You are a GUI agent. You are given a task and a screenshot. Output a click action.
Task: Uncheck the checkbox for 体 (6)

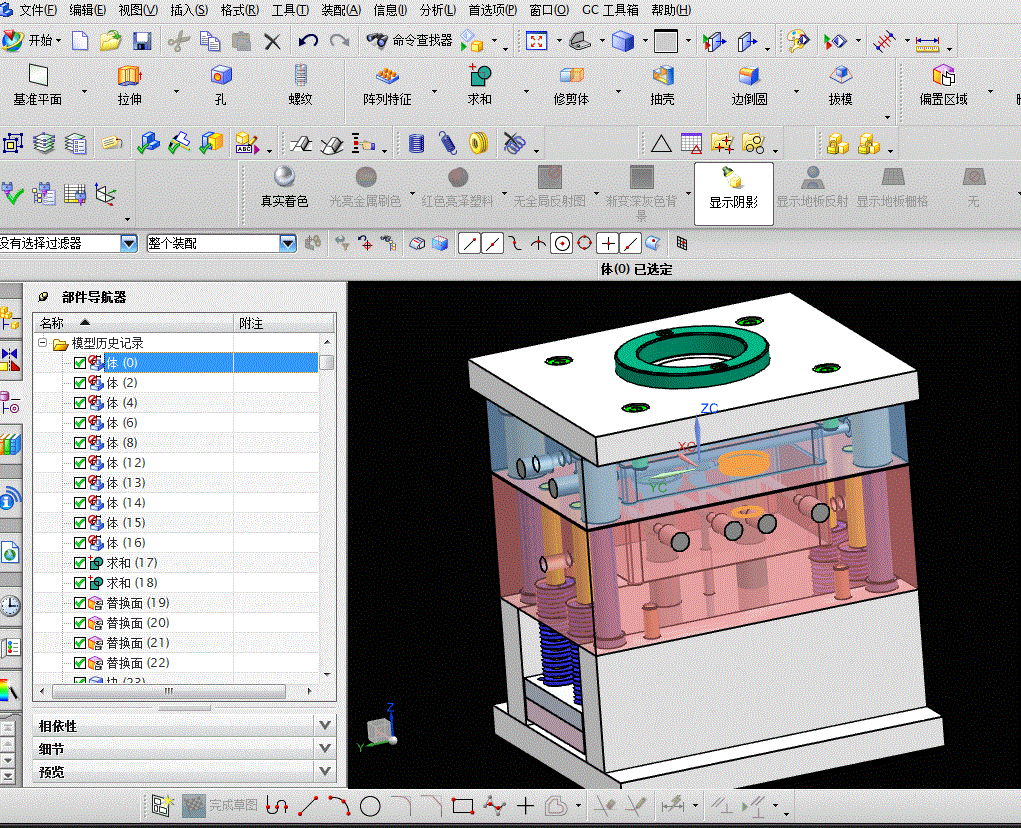click(x=80, y=423)
